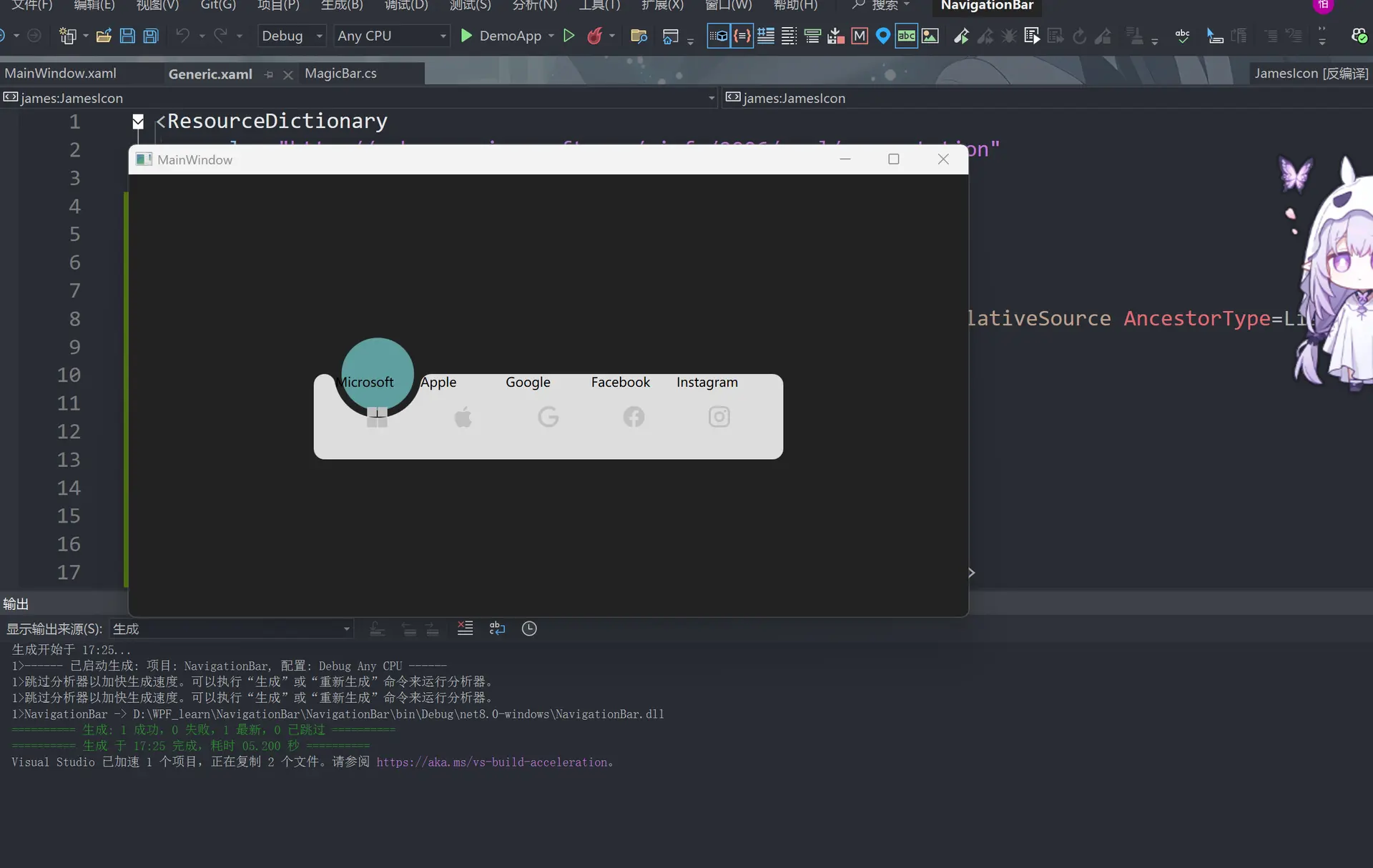Viewport: 1373px width, 868px height.
Task: Expand the DemoApp startup project dropdown arrow
Action: 551,36
